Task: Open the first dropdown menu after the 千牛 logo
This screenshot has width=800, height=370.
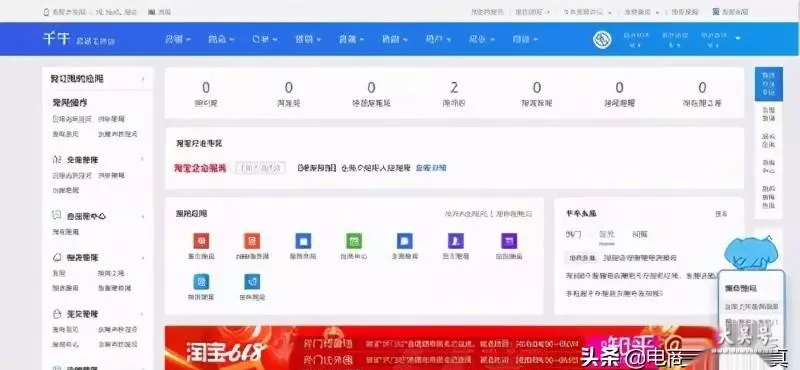Action: click(178, 39)
